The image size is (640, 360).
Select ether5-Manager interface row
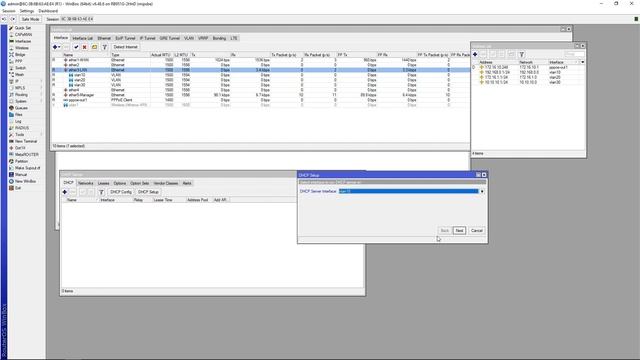pos(260,95)
